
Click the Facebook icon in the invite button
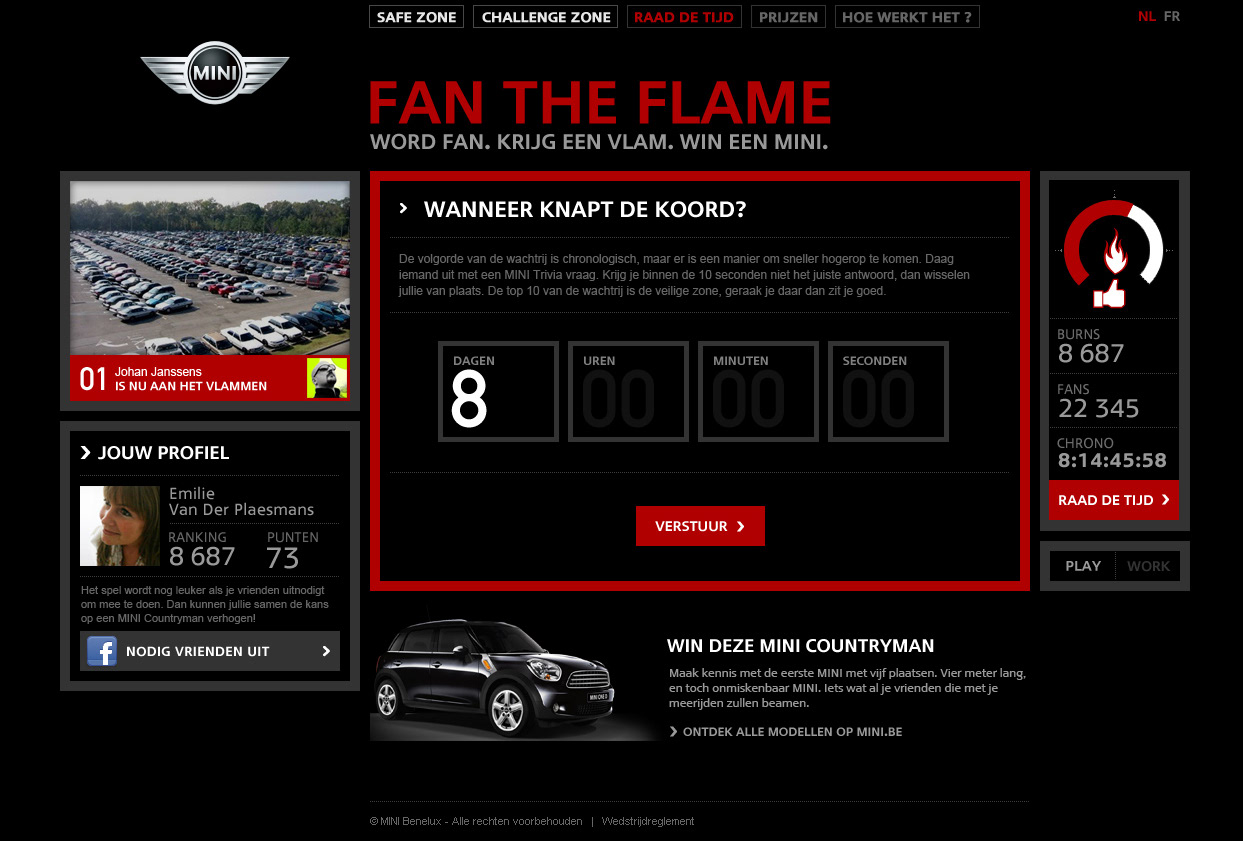click(x=102, y=651)
